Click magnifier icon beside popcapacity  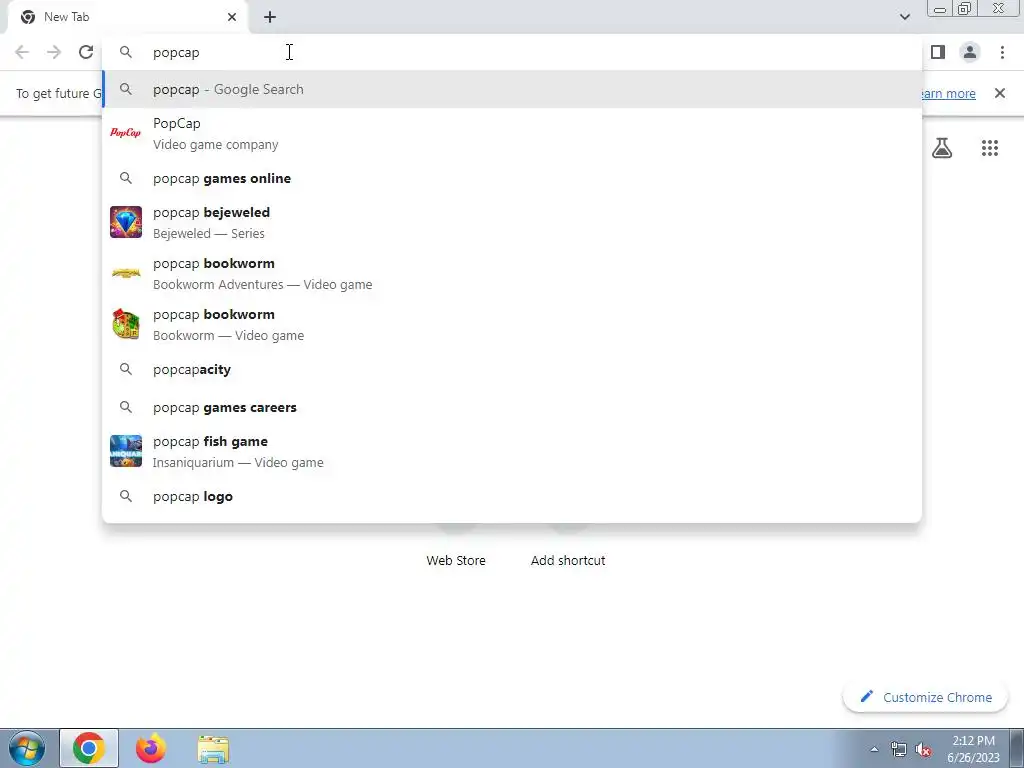[125, 369]
